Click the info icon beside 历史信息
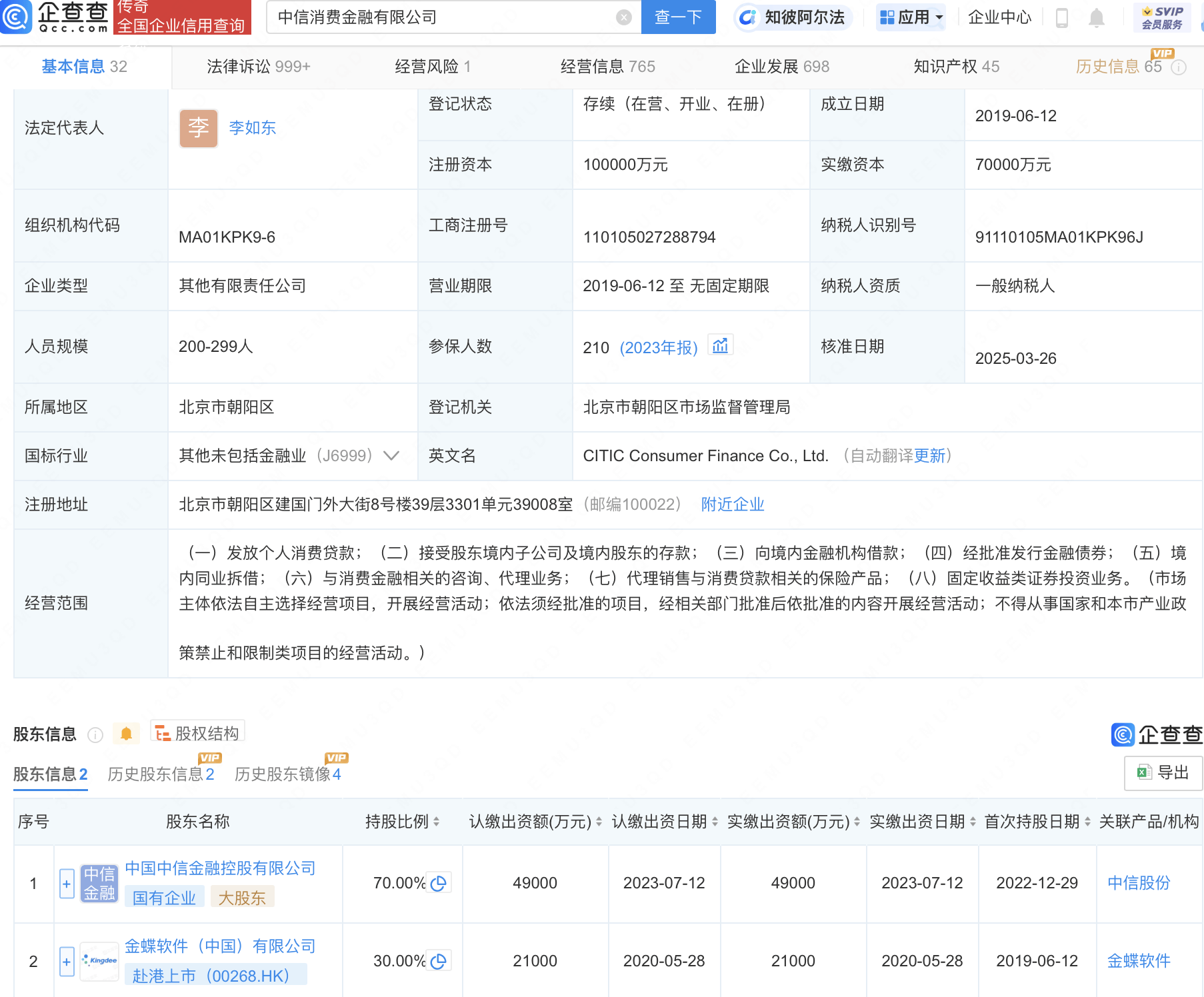Screen dimensions: 1204x997 pyautogui.click(x=1179, y=67)
